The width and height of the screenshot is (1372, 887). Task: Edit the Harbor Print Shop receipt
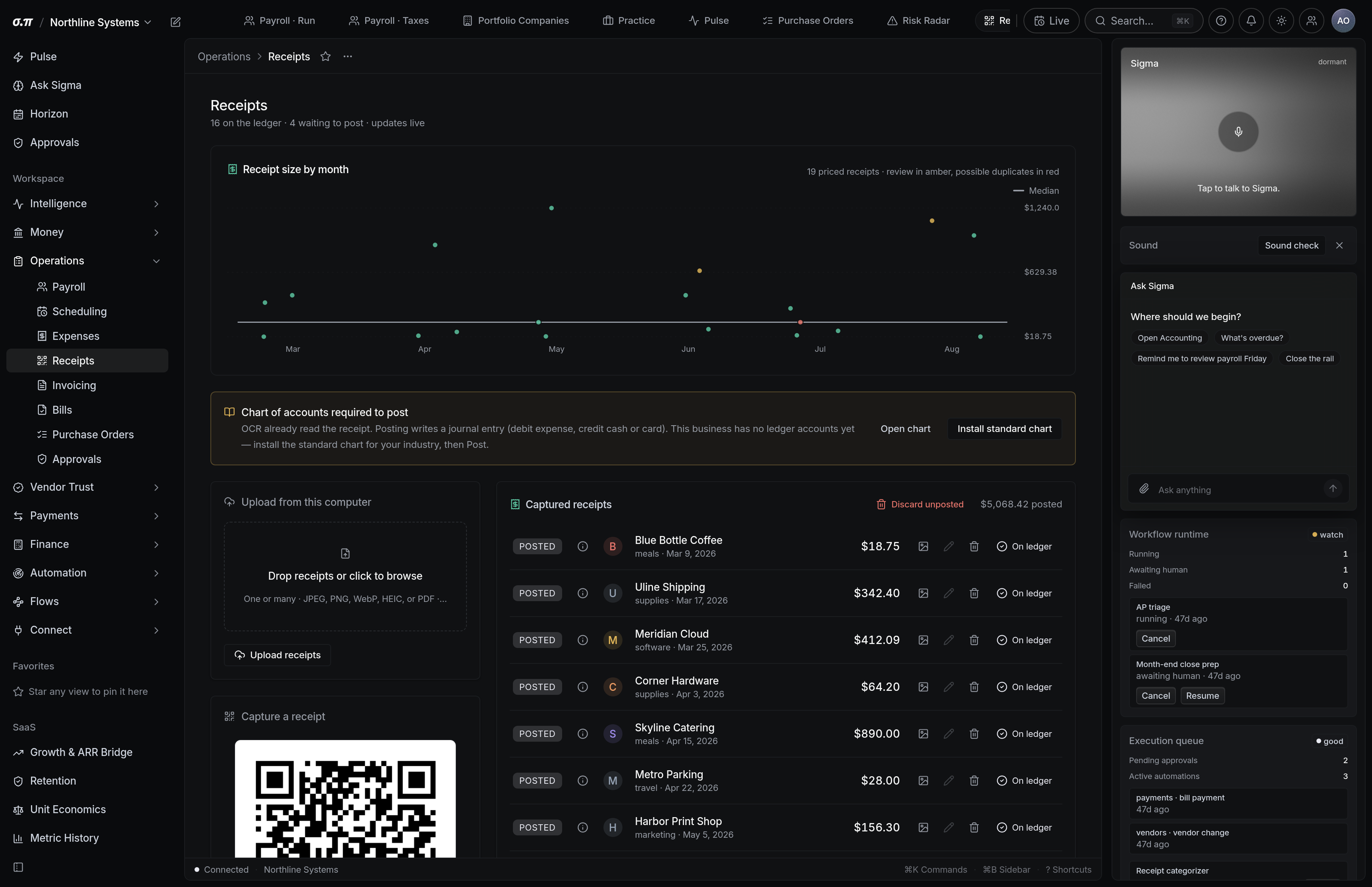(949, 828)
